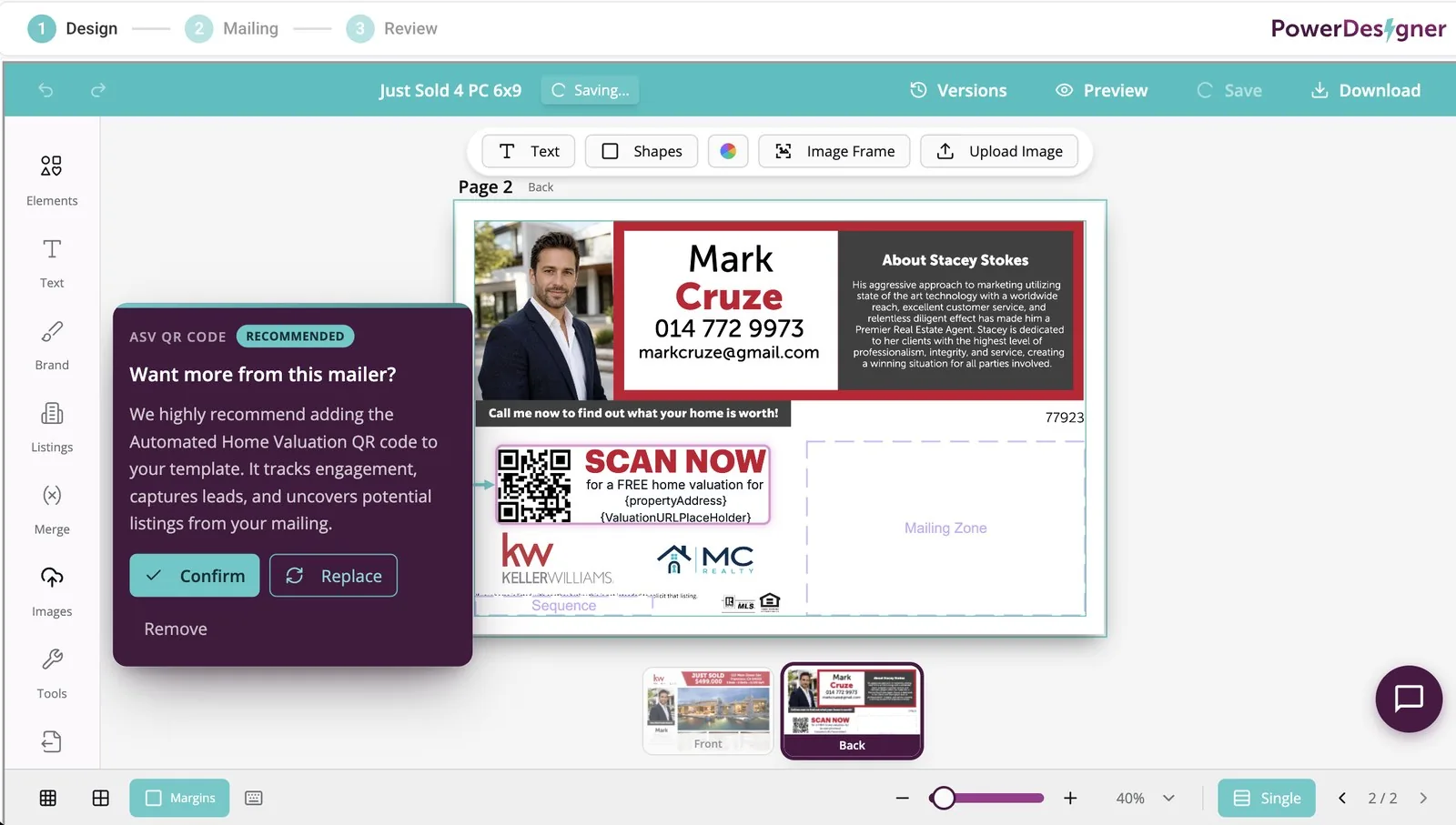Open the zoom percentage dropdown
The image size is (1456, 825).
tap(1146, 798)
